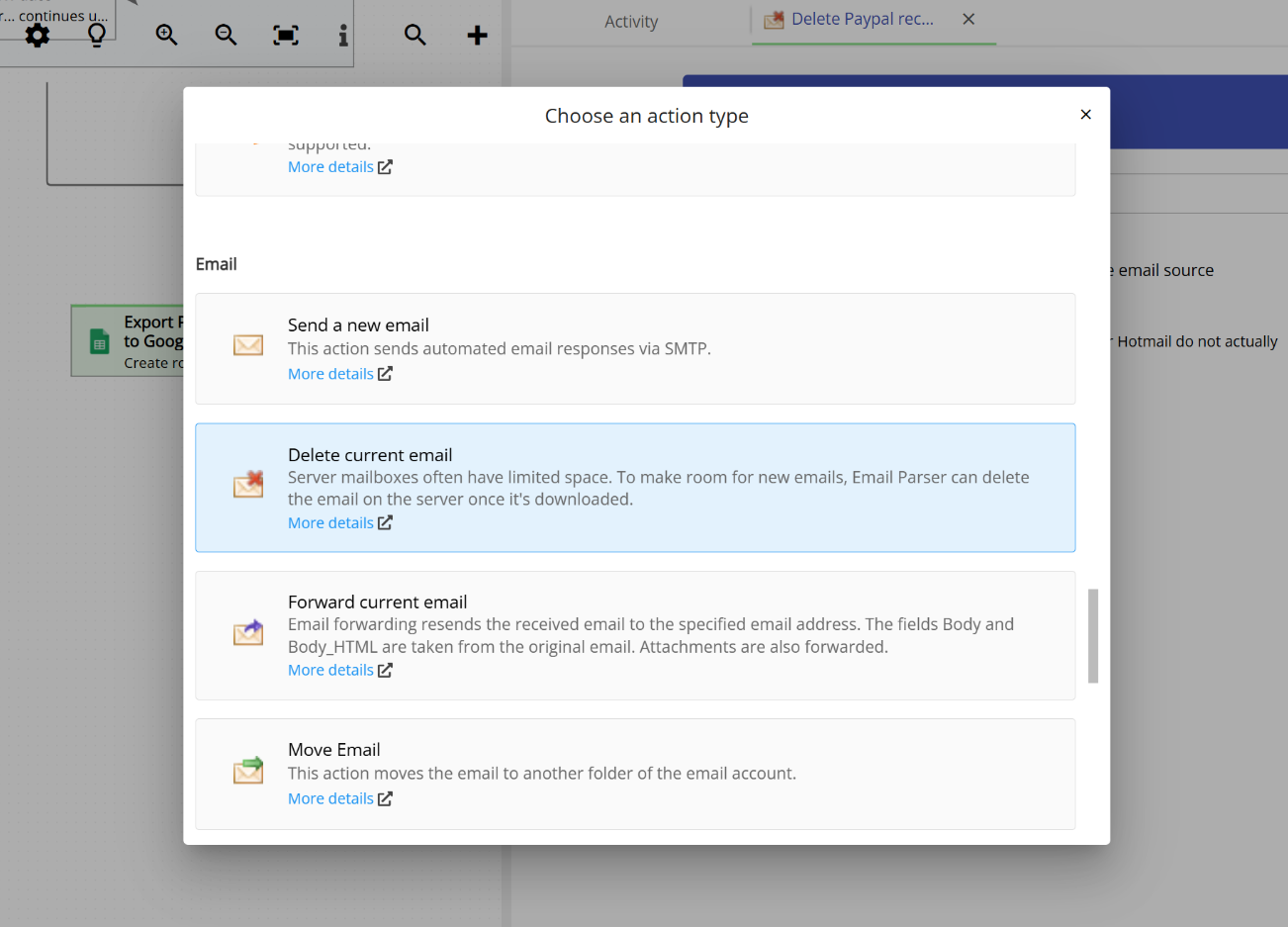Screen dimensions: 1288x927
Task: Click the fit-to-screen toolbar icon
Action: pos(285,36)
